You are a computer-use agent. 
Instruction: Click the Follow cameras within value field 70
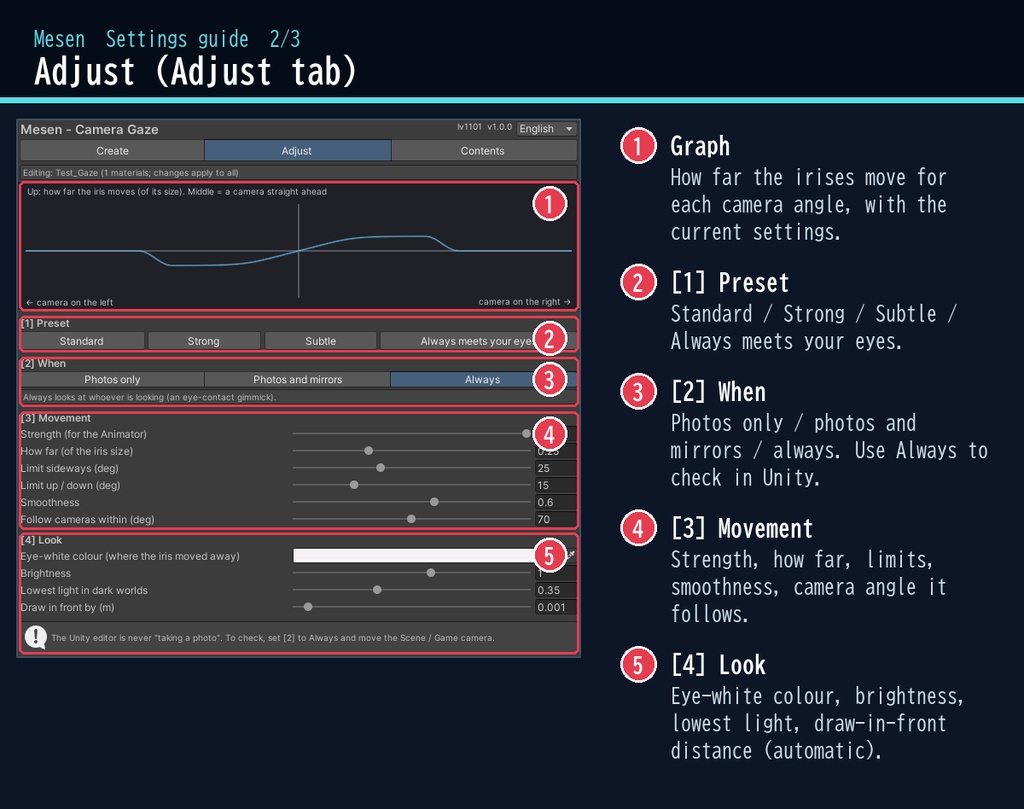click(x=555, y=519)
